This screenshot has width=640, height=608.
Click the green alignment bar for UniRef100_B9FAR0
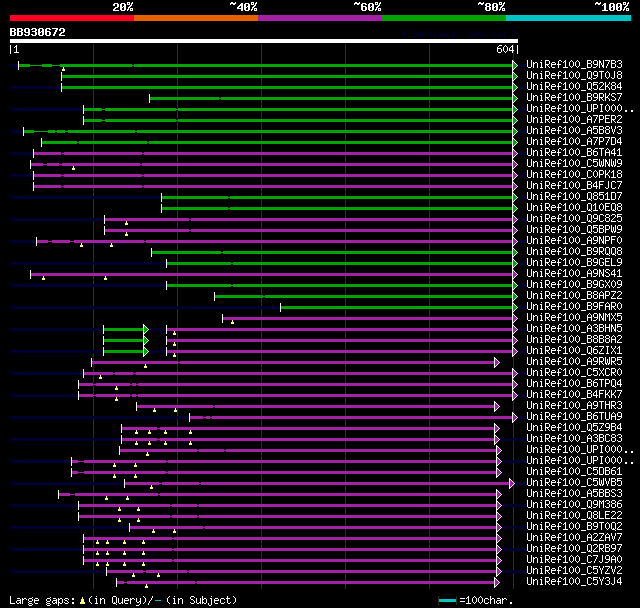(397, 308)
